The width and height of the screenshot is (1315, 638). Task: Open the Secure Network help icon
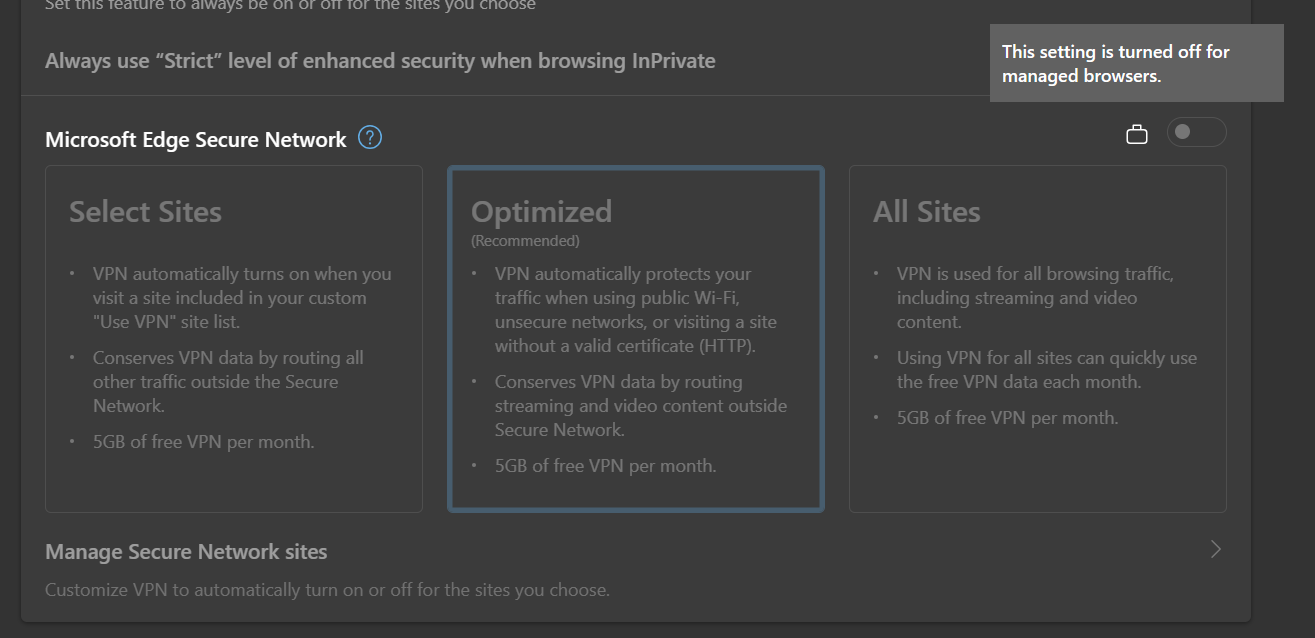pos(369,137)
